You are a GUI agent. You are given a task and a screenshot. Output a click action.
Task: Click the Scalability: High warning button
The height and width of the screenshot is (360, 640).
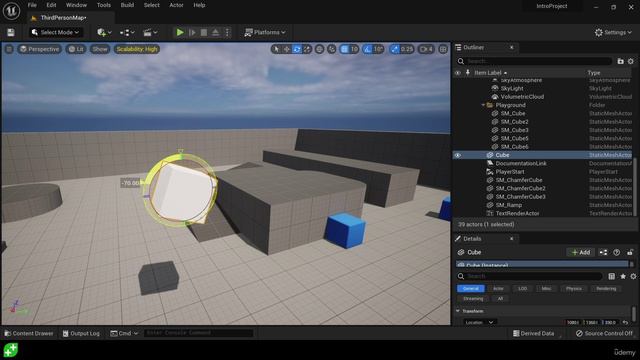pos(137,49)
